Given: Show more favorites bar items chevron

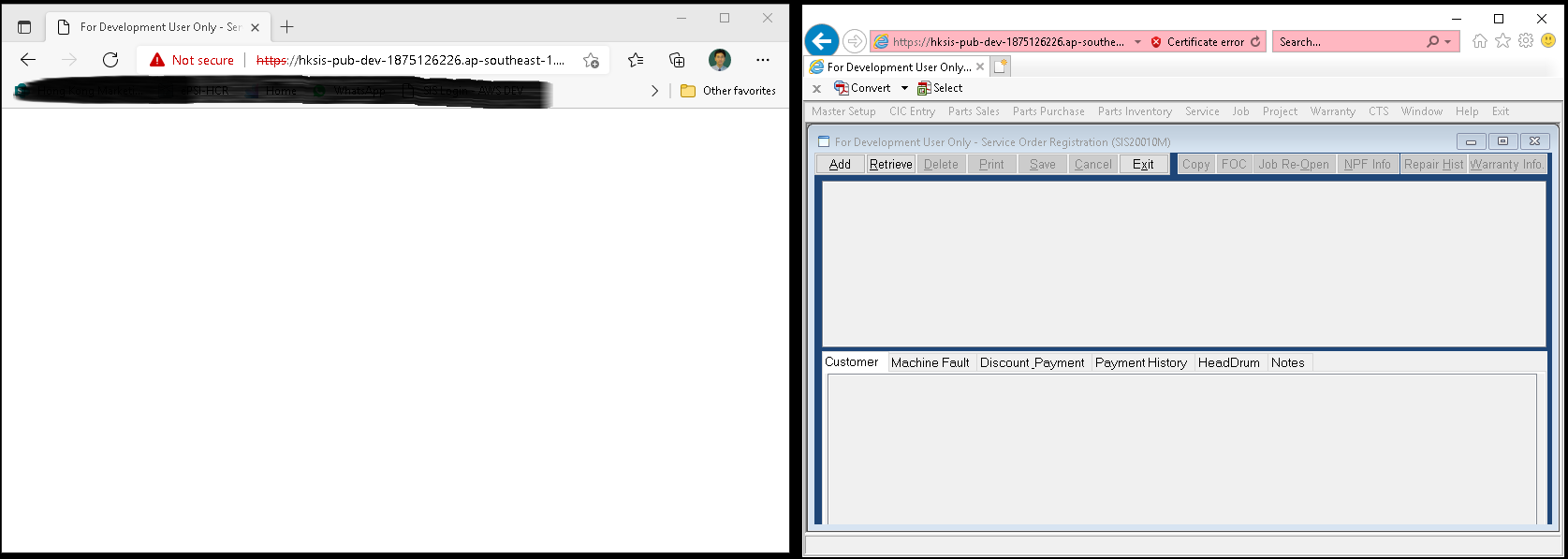Looking at the screenshot, I should click(654, 91).
